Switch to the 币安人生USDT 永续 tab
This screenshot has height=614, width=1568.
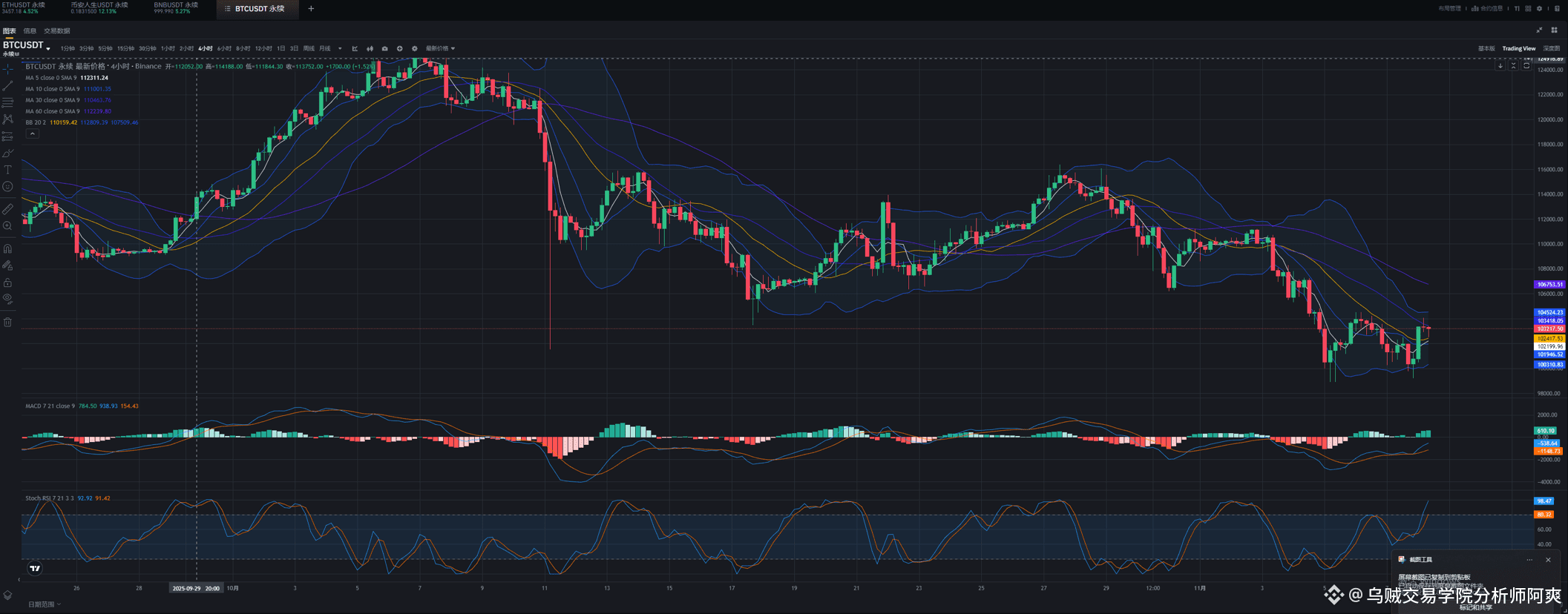(x=99, y=7)
